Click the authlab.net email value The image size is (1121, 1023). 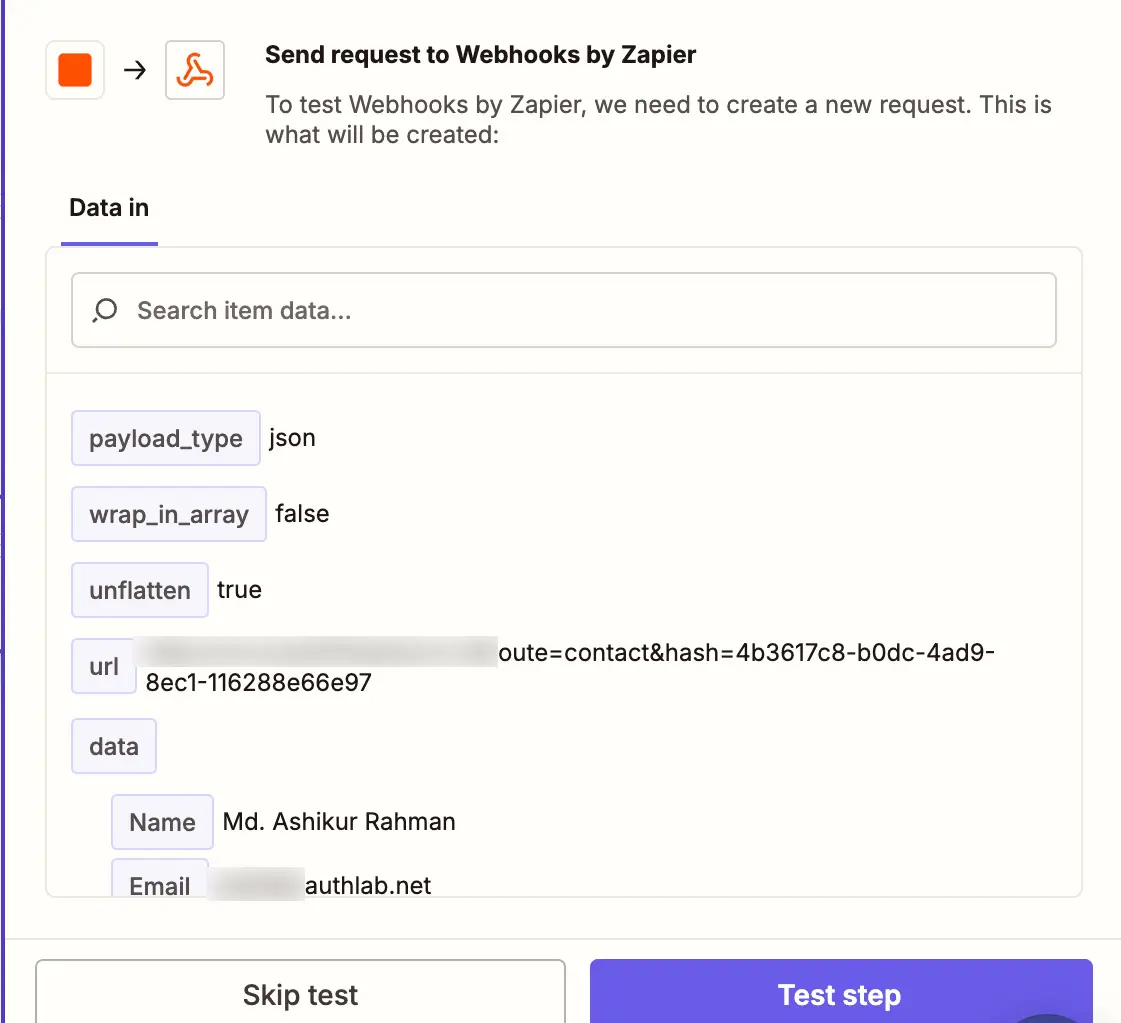click(x=367, y=885)
